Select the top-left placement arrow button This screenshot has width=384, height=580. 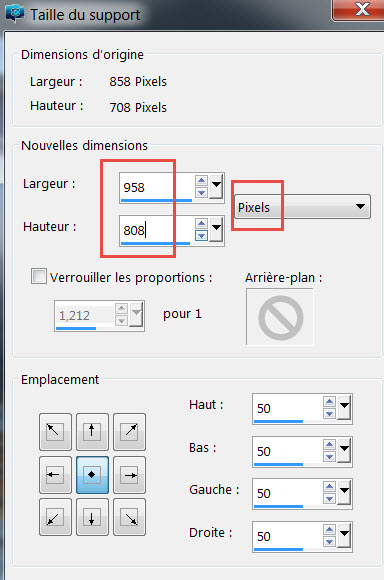coord(55,431)
